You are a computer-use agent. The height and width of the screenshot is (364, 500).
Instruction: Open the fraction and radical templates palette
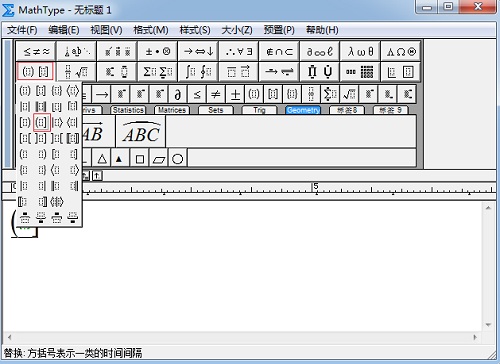pyautogui.click(x=77, y=71)
